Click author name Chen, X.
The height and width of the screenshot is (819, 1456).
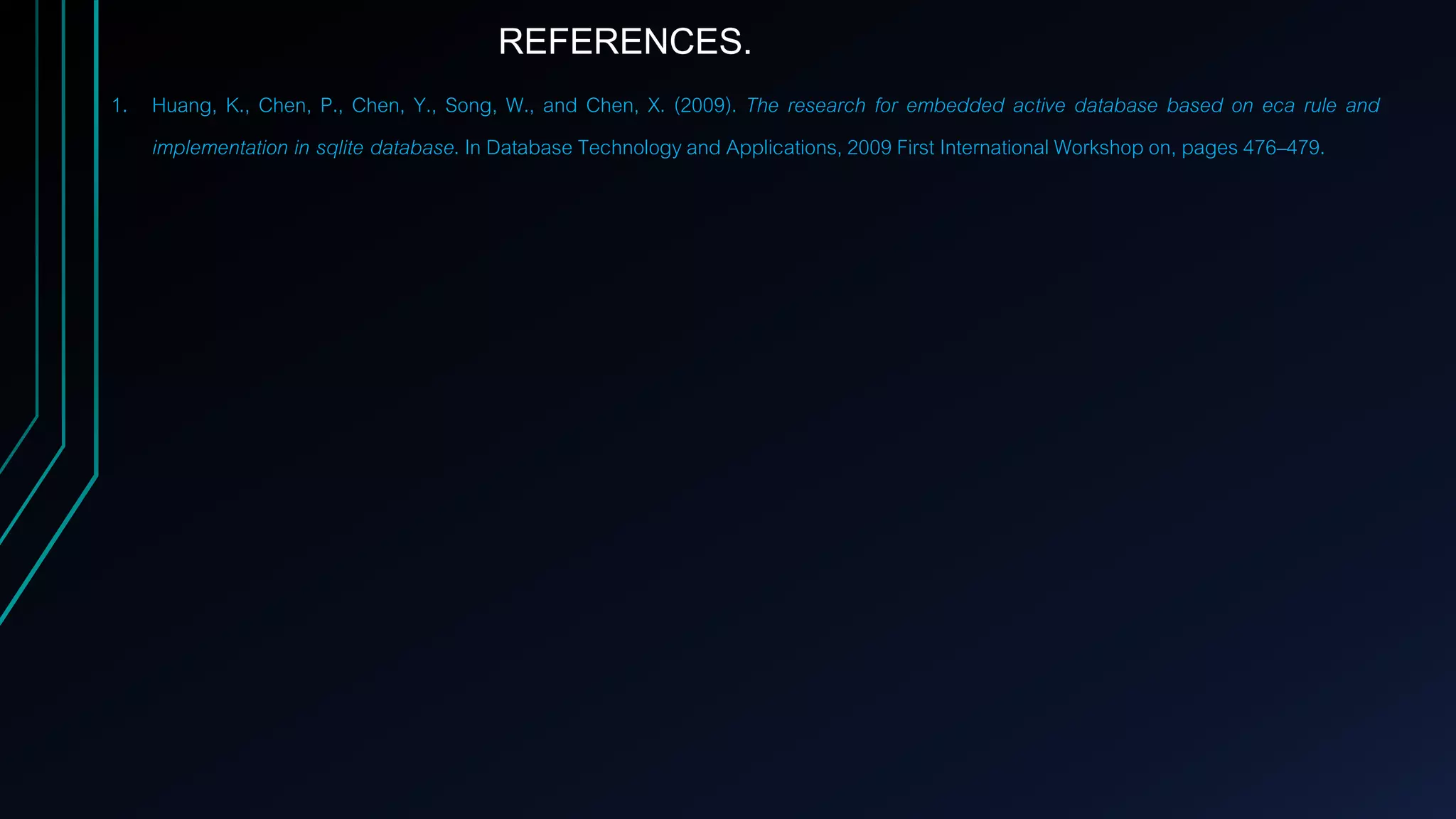tap(624, 106)
